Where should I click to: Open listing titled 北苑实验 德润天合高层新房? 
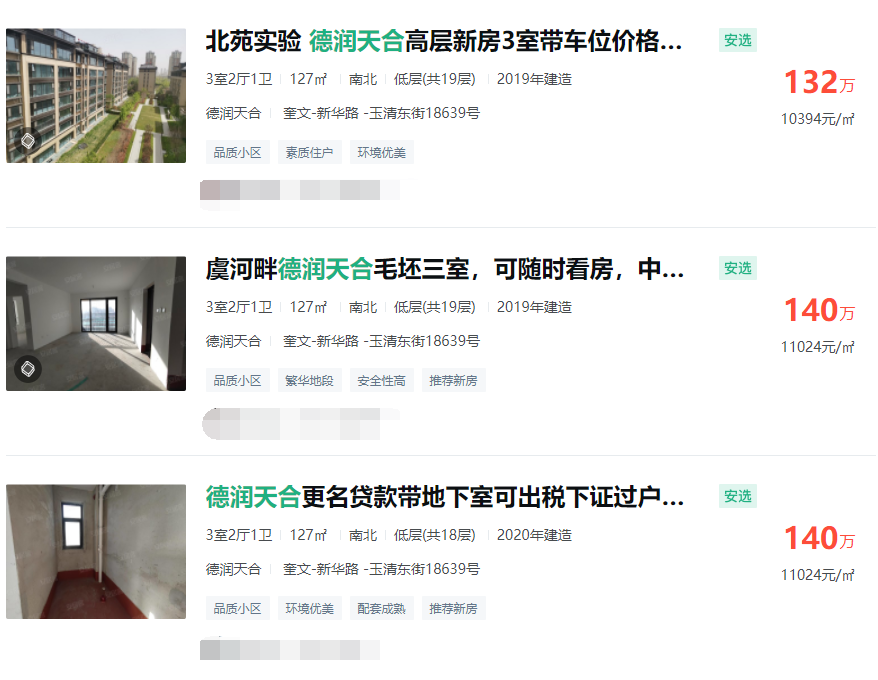click(443, 41)
